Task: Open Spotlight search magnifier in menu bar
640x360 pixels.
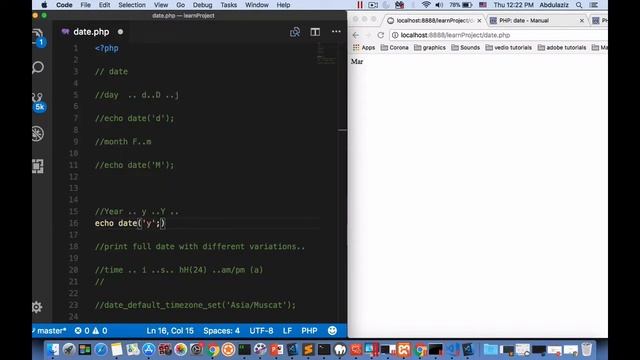Action: coord(579,5)
